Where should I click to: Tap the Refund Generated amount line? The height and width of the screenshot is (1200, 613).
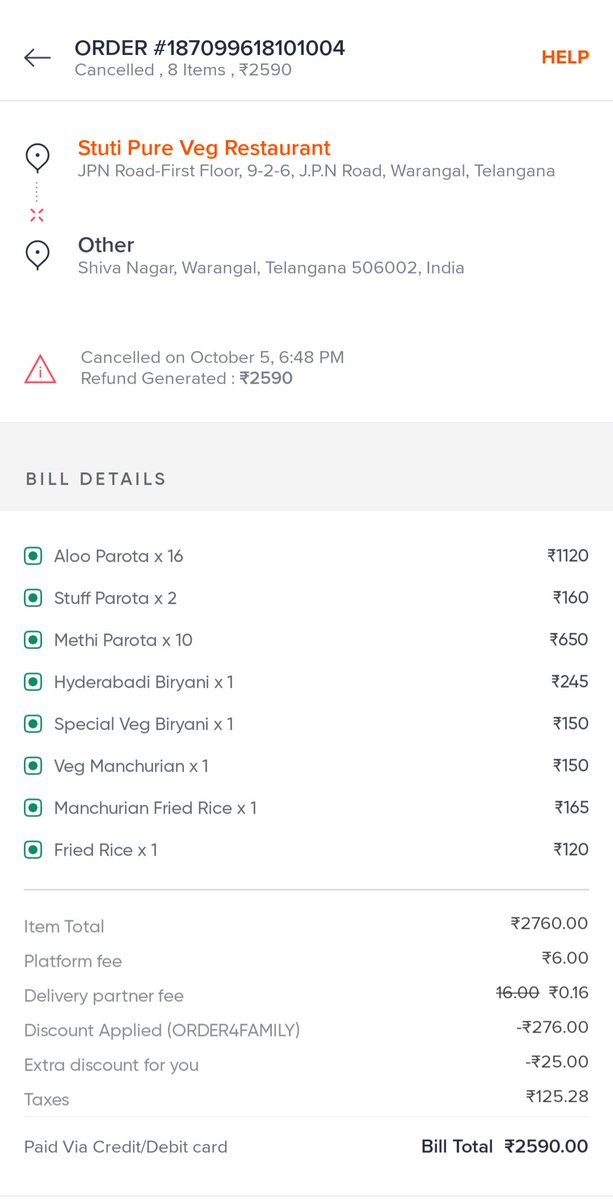tap(187, 378)
